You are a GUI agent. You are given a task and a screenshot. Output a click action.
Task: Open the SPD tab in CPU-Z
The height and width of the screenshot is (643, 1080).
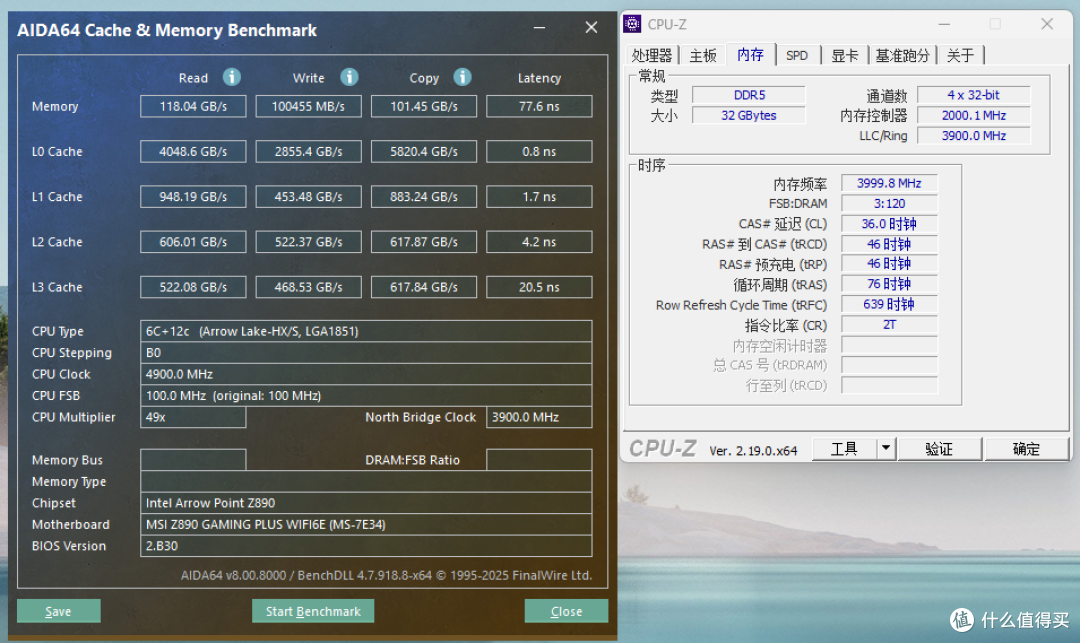click(797, 55)
